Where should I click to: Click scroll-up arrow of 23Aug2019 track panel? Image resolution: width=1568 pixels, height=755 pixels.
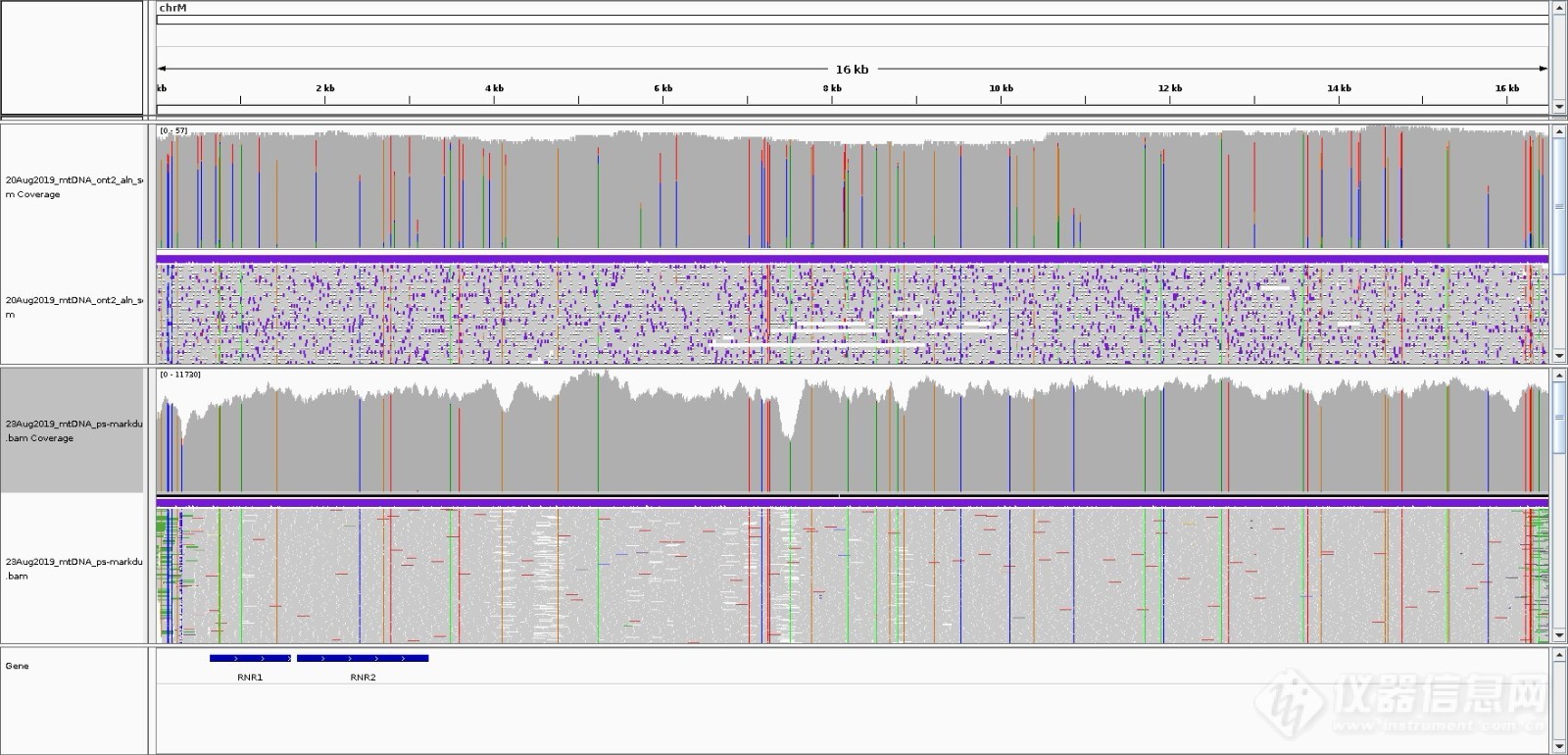tap(1559, 375)
